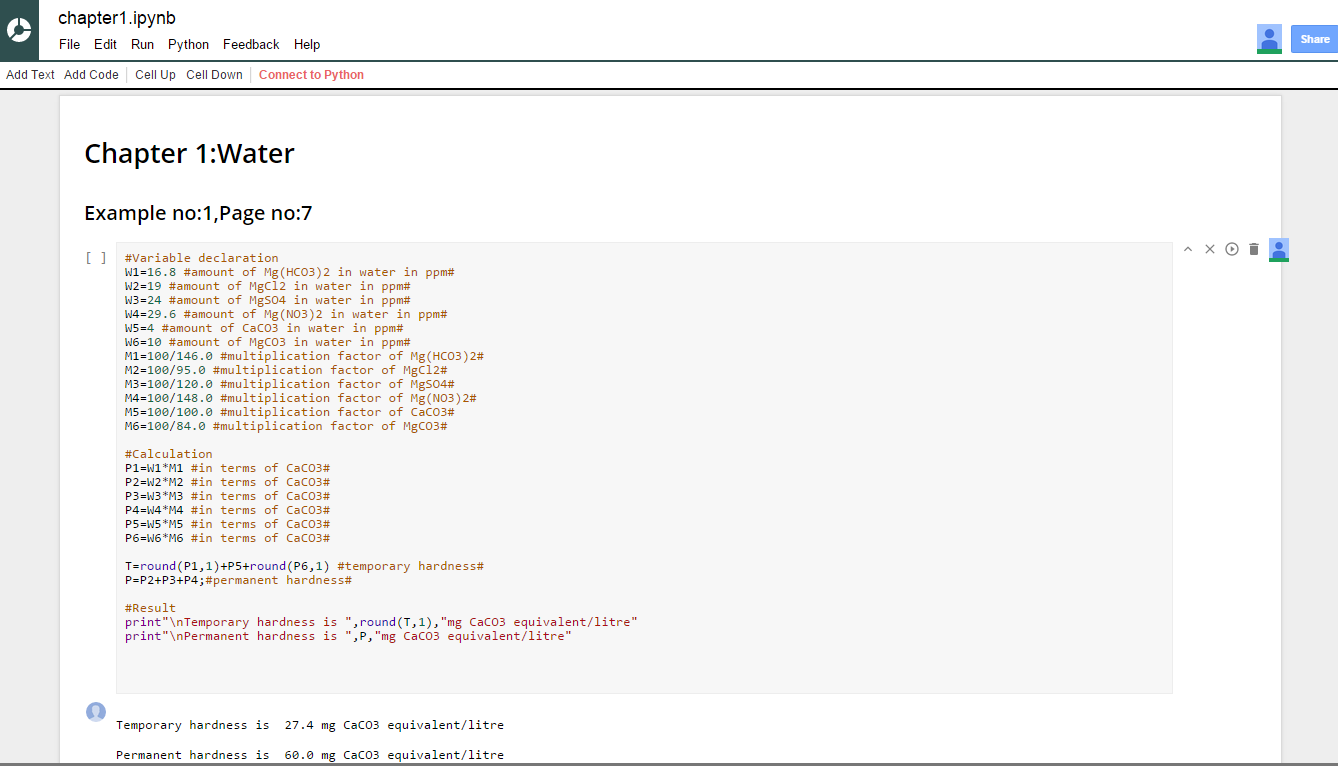Open the Help menu

(x=307, y=44)
